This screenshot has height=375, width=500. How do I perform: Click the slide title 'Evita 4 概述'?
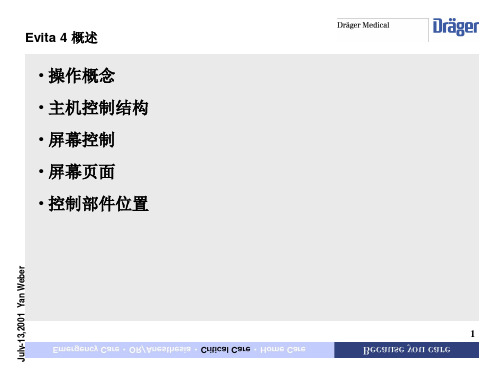pyautogui.click(x=61, y=38)
